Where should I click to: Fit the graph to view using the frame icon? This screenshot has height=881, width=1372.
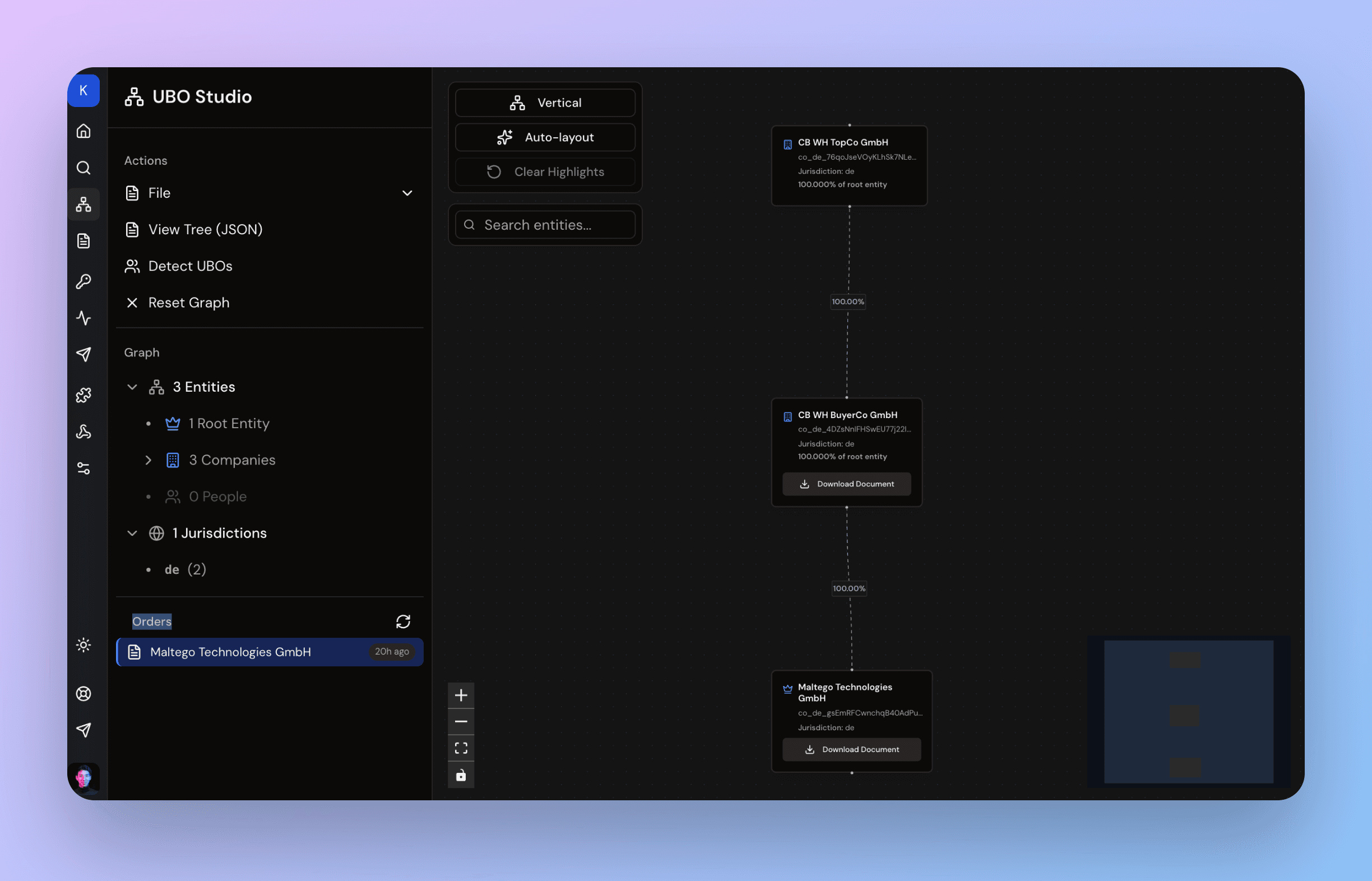(x=461, y=748)
